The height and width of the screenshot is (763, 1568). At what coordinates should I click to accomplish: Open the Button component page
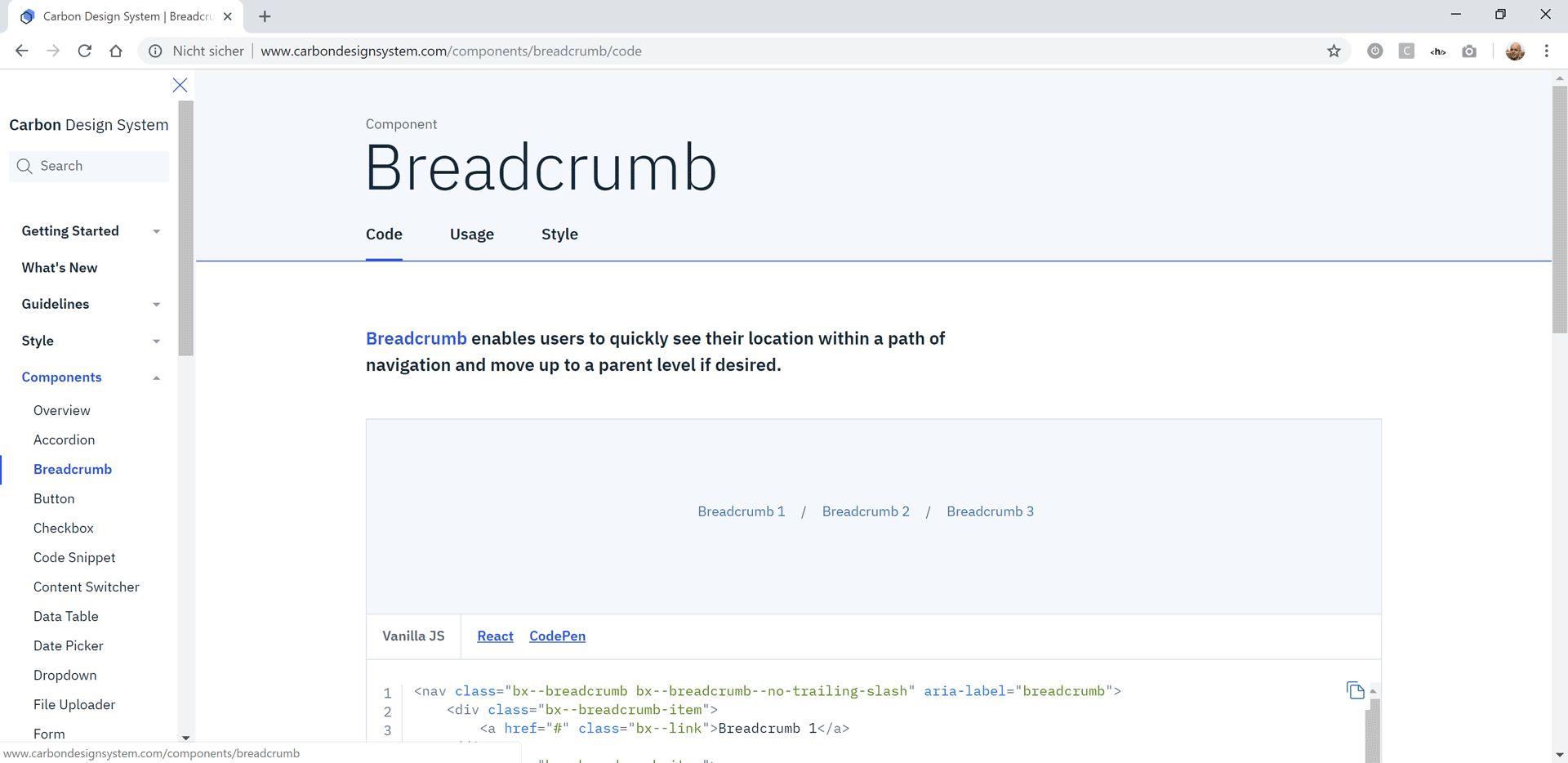pos(54,498)
